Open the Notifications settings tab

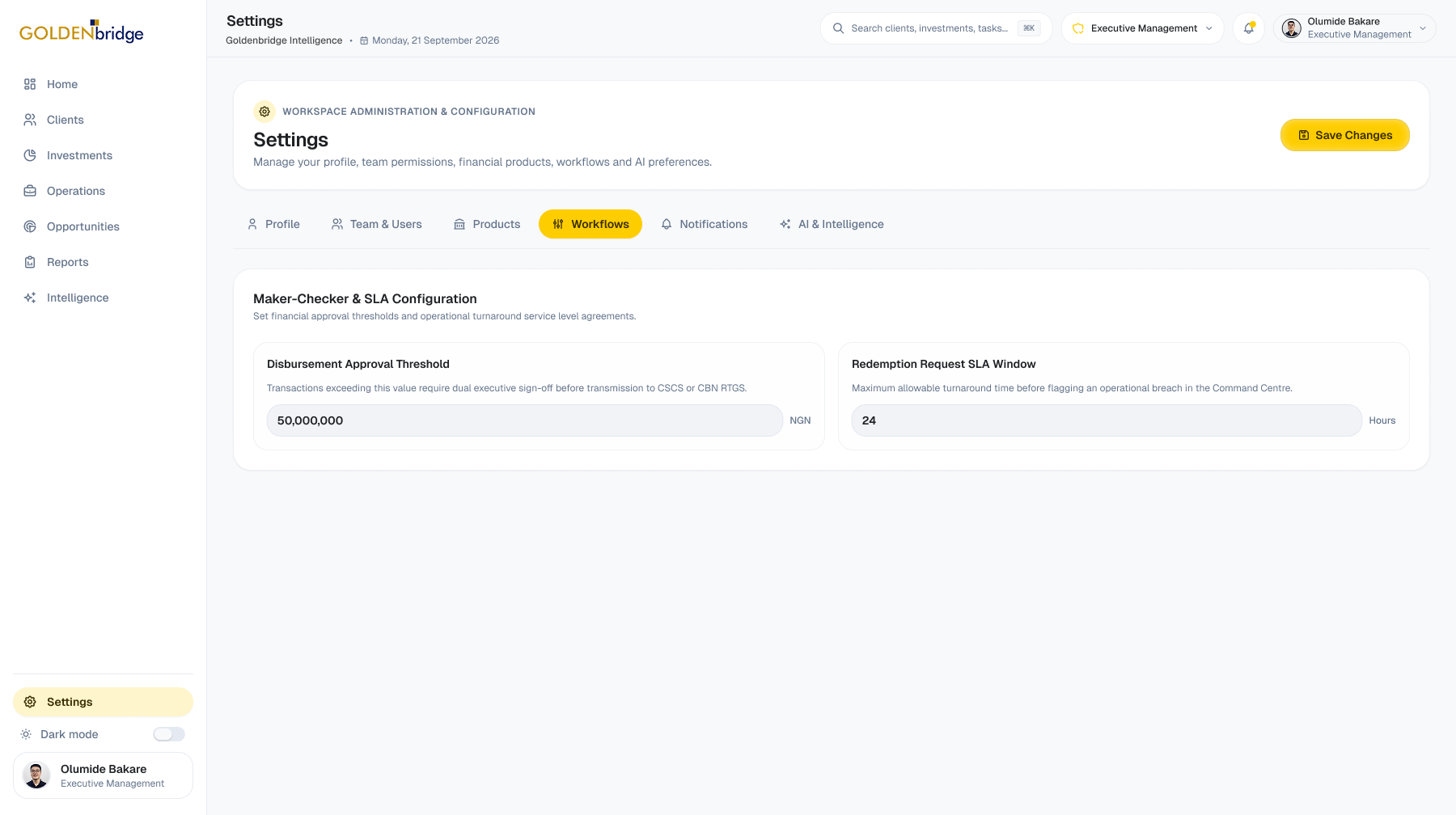tap(705, 224)
